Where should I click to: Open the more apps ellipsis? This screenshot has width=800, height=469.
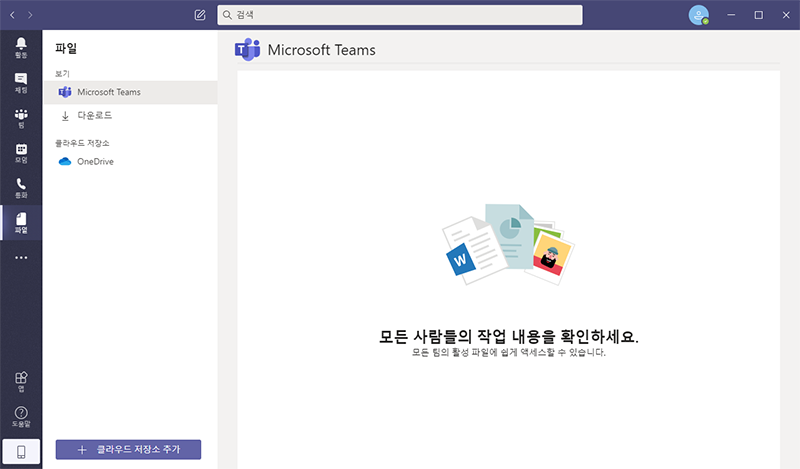click(21, 258)
